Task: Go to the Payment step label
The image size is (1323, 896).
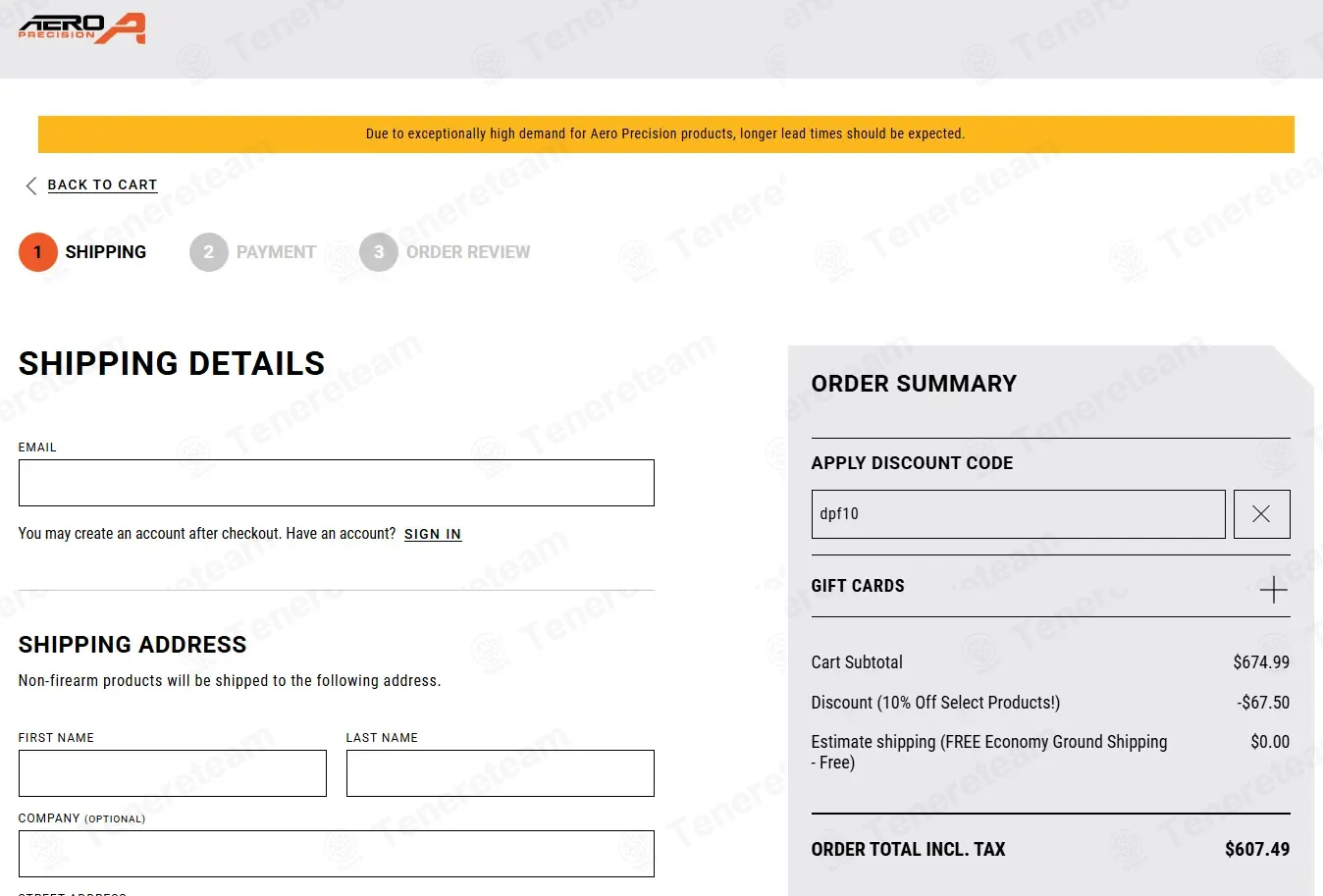Action: (276, 252)
